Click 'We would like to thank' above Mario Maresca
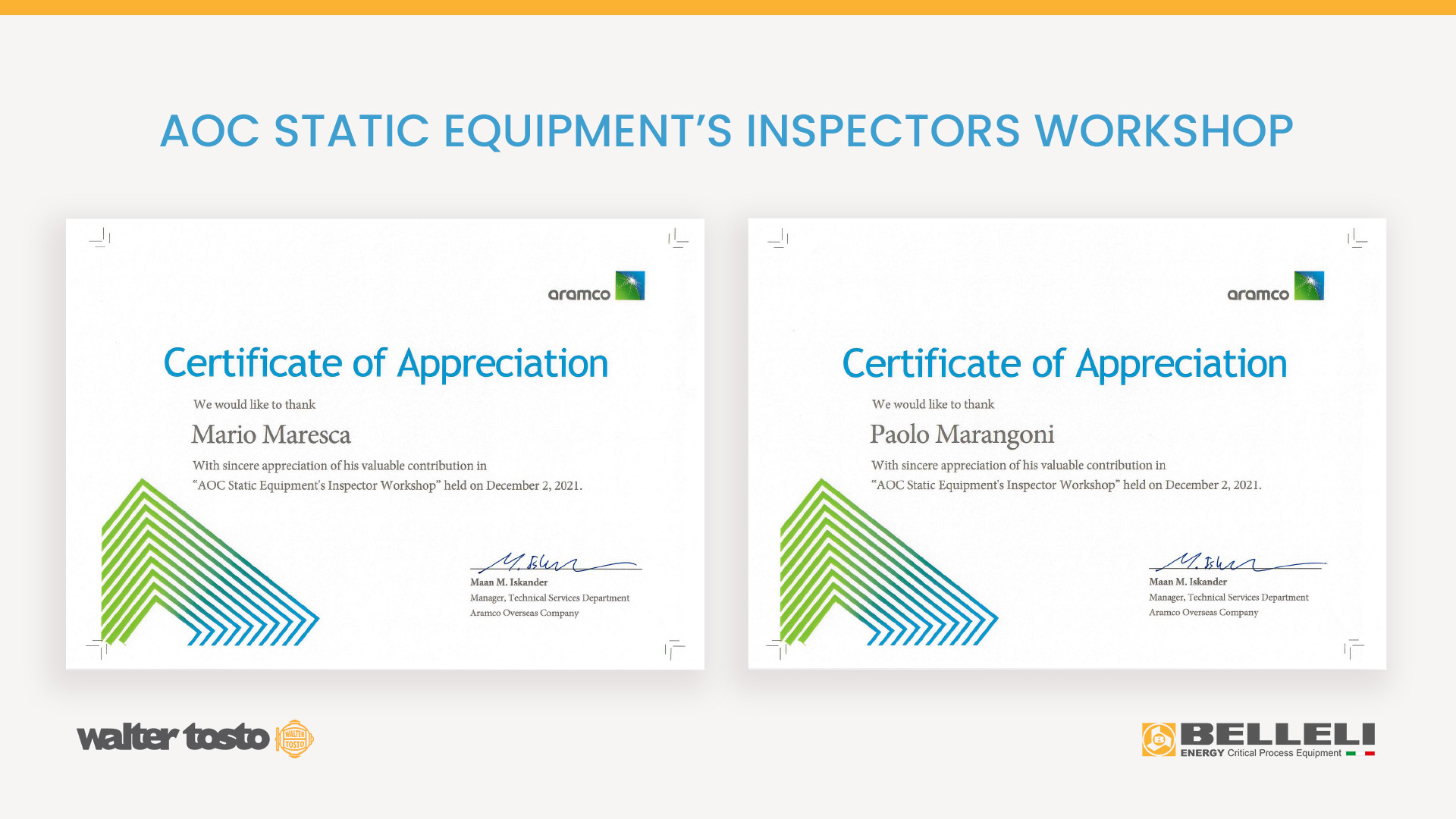The height and width of the screenshot is (819, 1456). pyautogui.click(x=254, y=404)
